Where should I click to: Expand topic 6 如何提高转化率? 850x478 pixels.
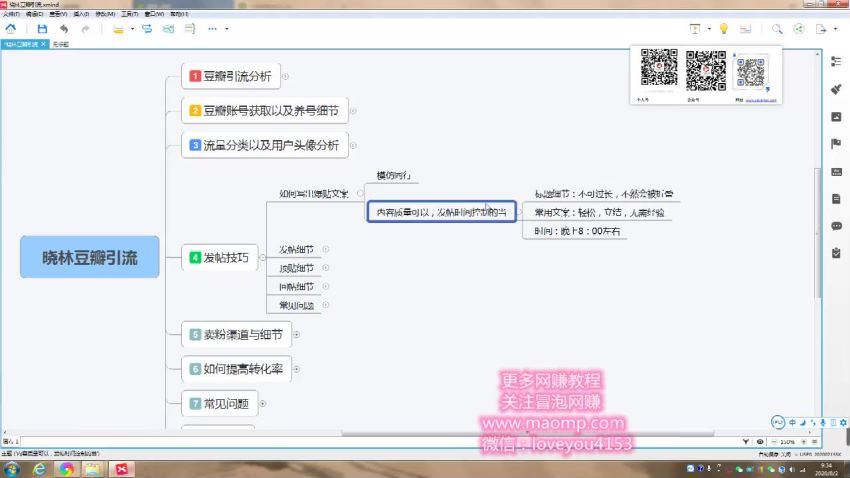point(297,369)
